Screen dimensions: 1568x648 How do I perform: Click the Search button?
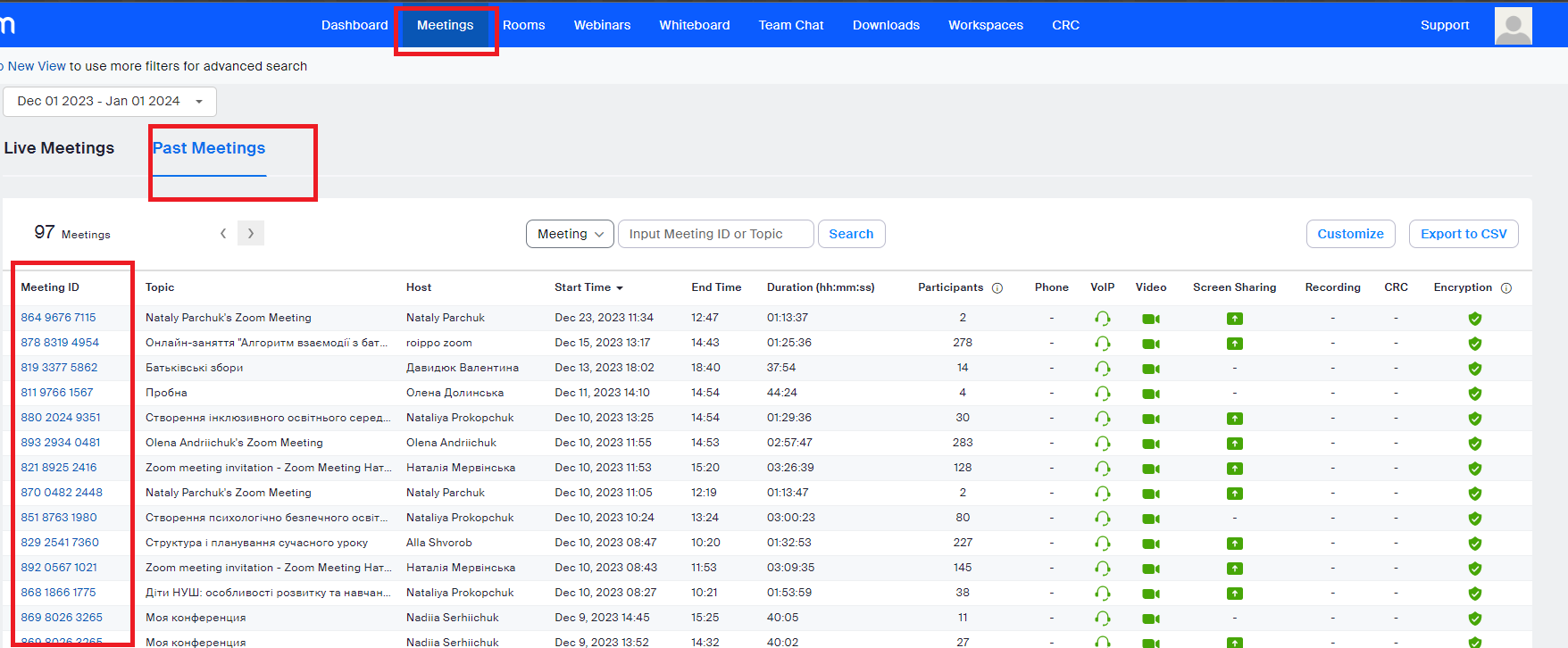pyautogui.click(x=851, y=234)
